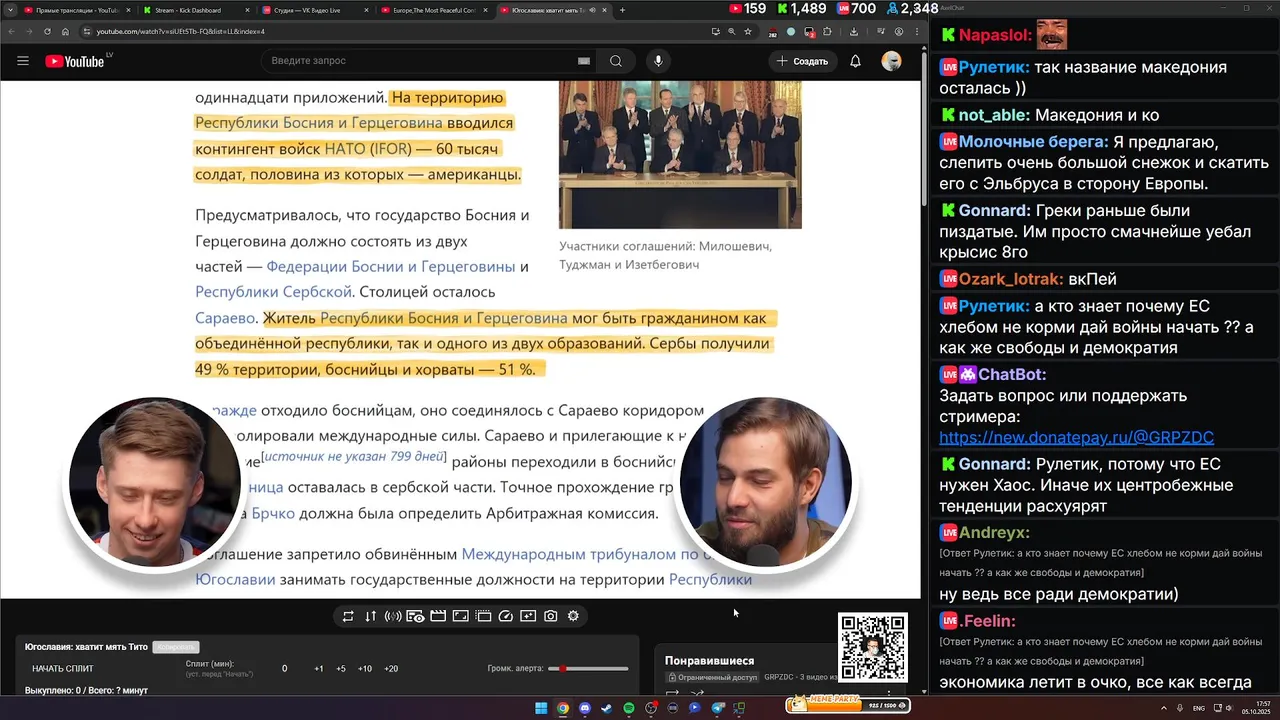Bookmark this page with the star
The height and width of the screenshot is (720, 1280).
click(747, 31)
